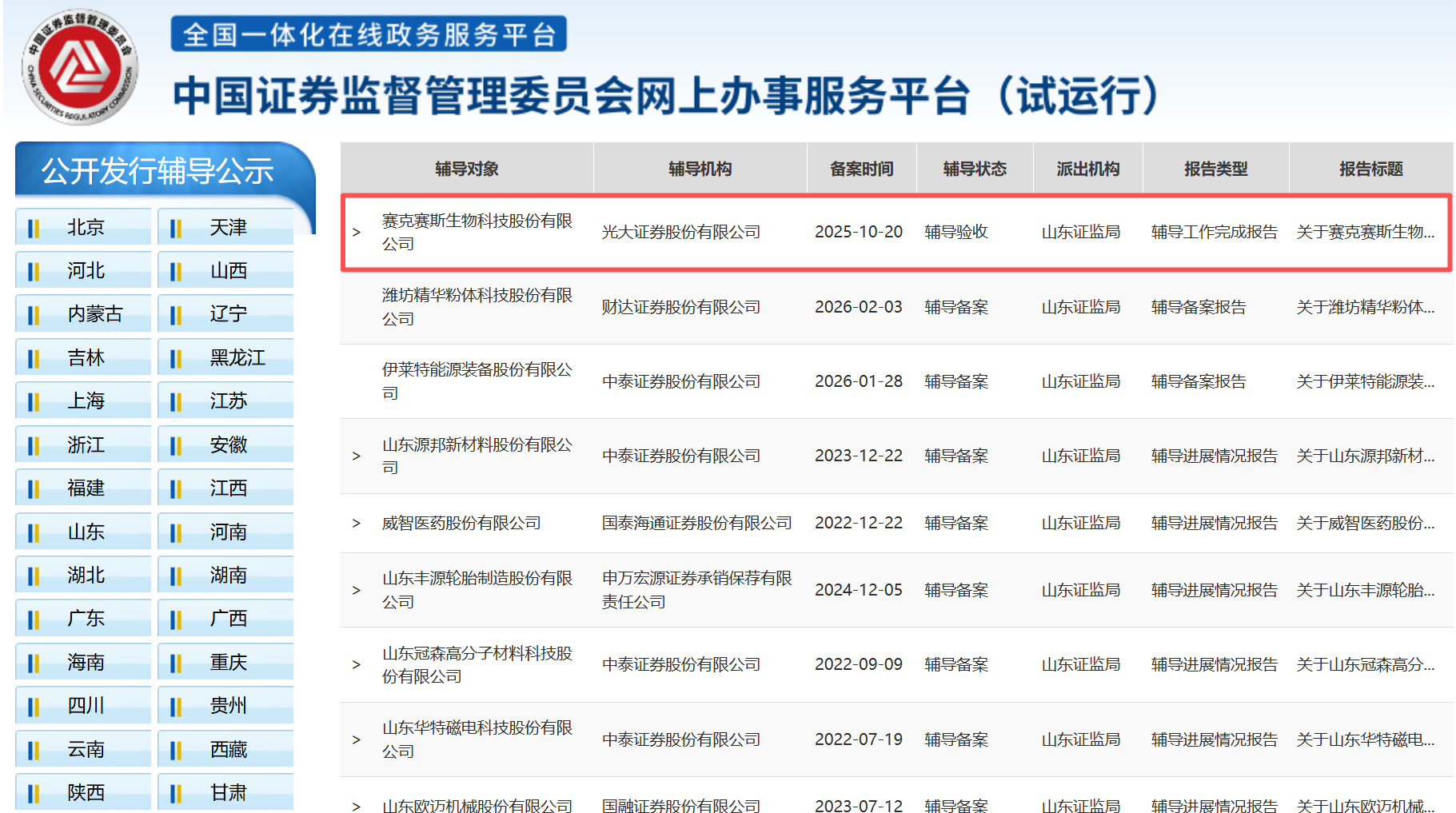Click the CSRC red logo emblem
Image resolution: width=1456 pixels, height=813 pixels.
(x=79, y=67)
